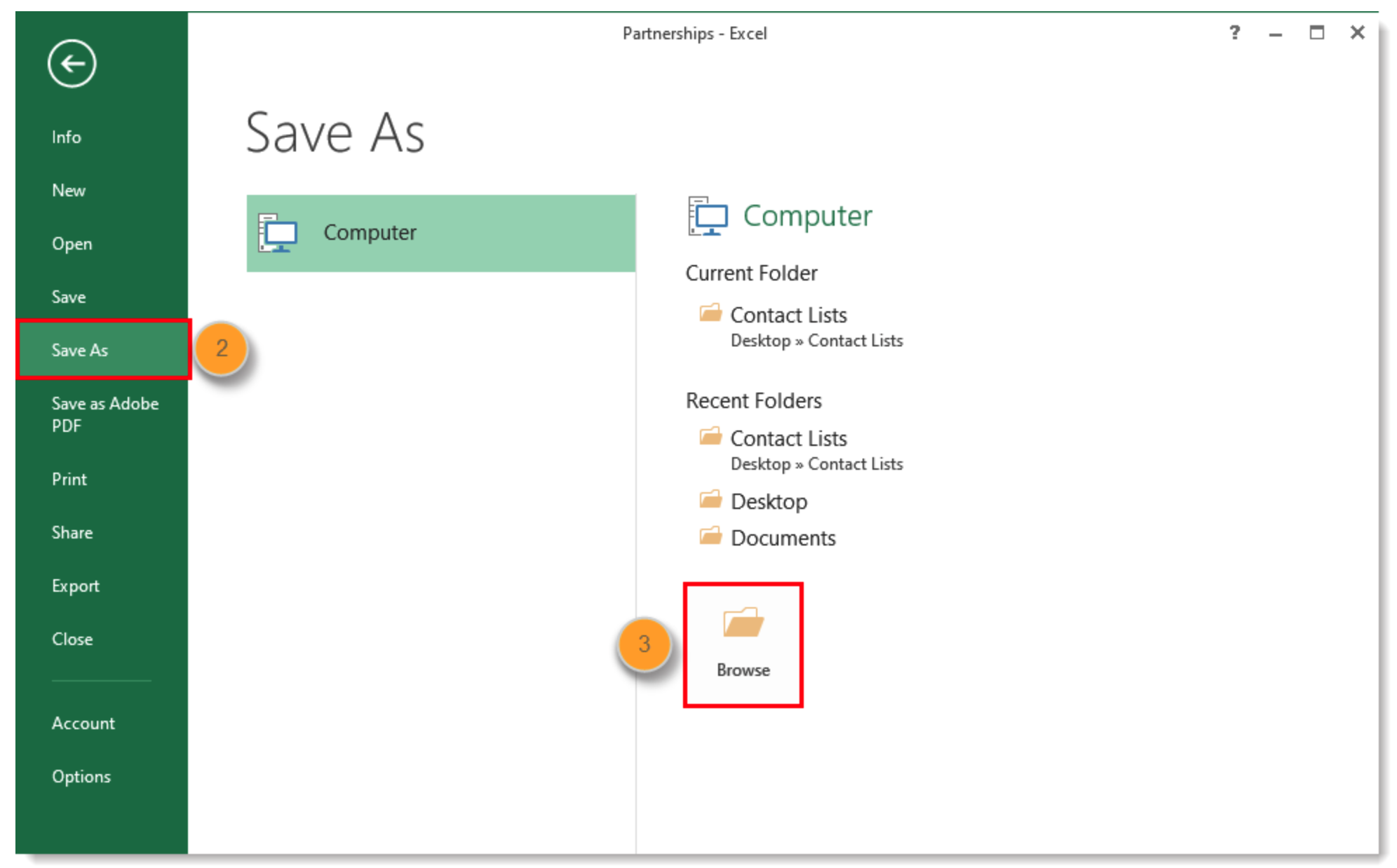
Task: Click the Current Folder Contact Lists icon
Action: [710, 313]
